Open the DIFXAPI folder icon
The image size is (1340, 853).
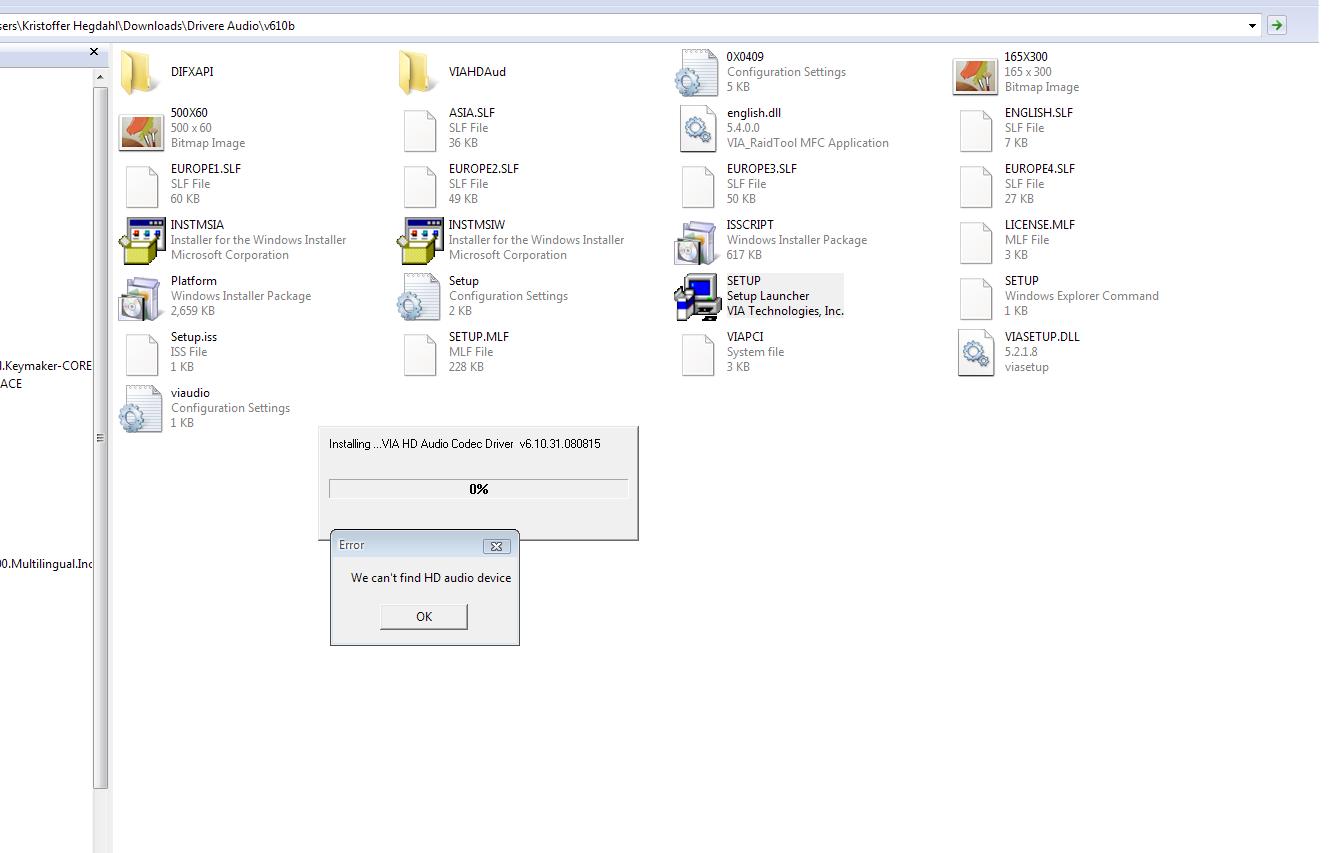[140, 72]
